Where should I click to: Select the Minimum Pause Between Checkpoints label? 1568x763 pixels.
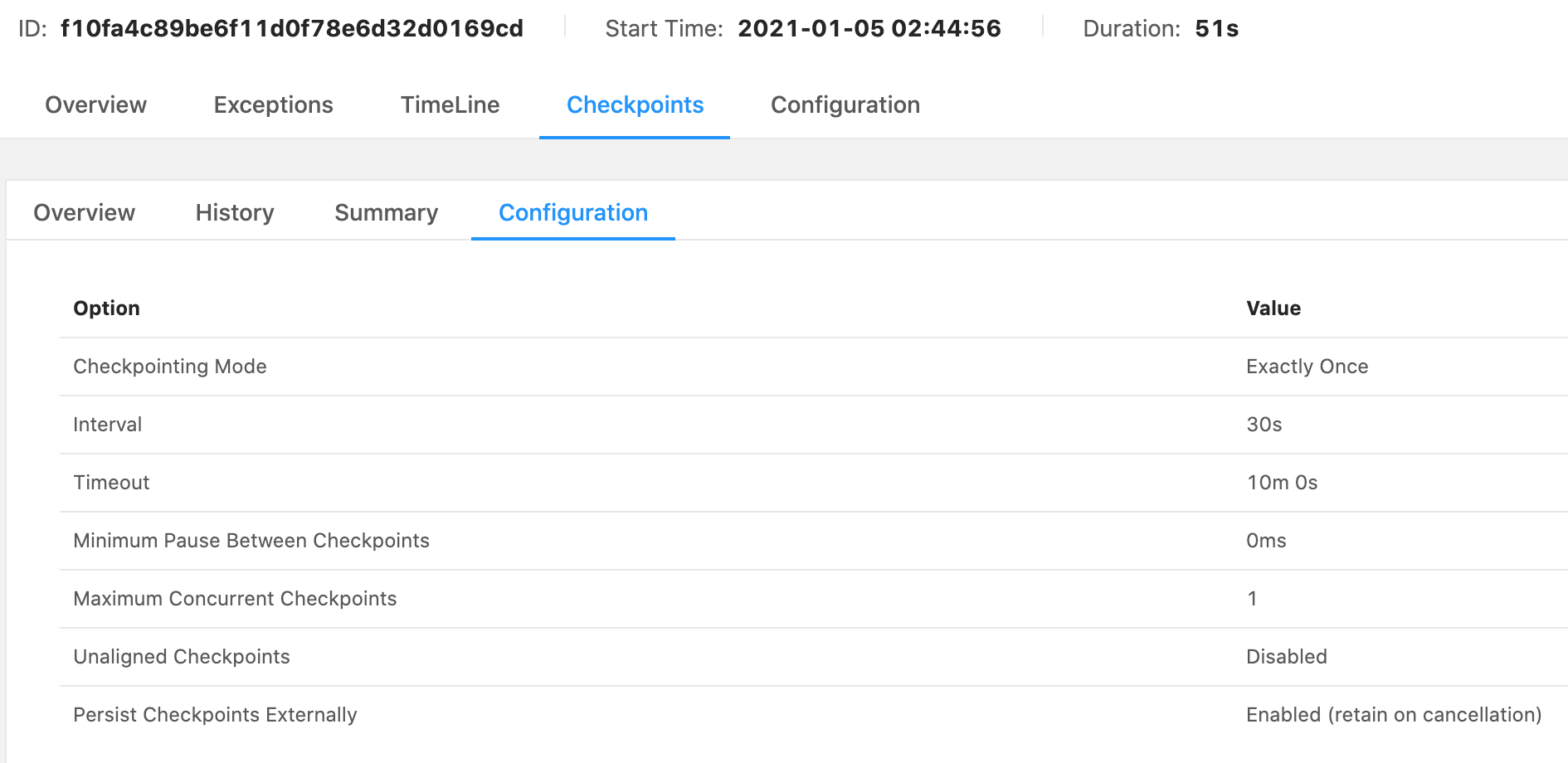coord(251,541)
